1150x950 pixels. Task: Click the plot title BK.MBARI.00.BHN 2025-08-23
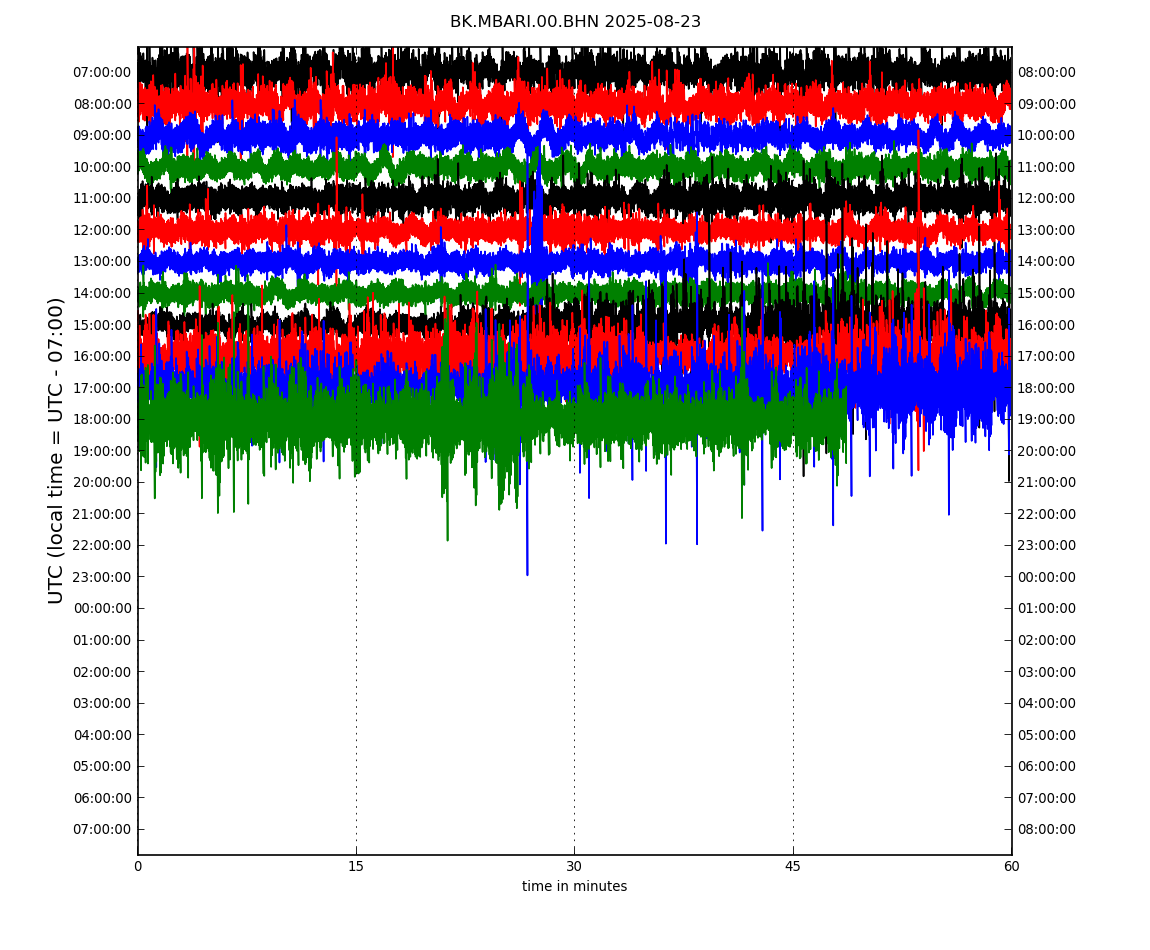coord(575,22)
